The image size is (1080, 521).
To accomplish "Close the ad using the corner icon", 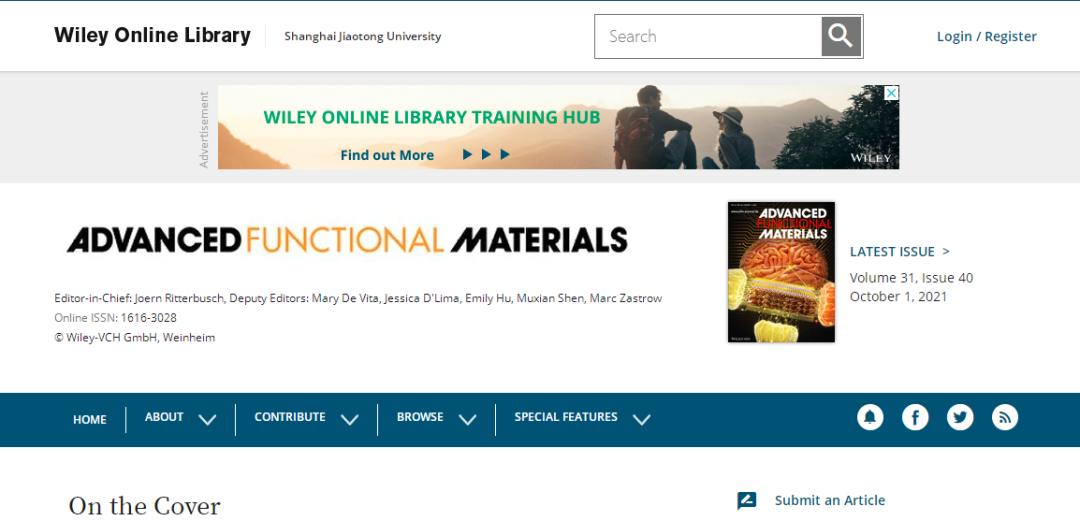I will click(891, 93).
